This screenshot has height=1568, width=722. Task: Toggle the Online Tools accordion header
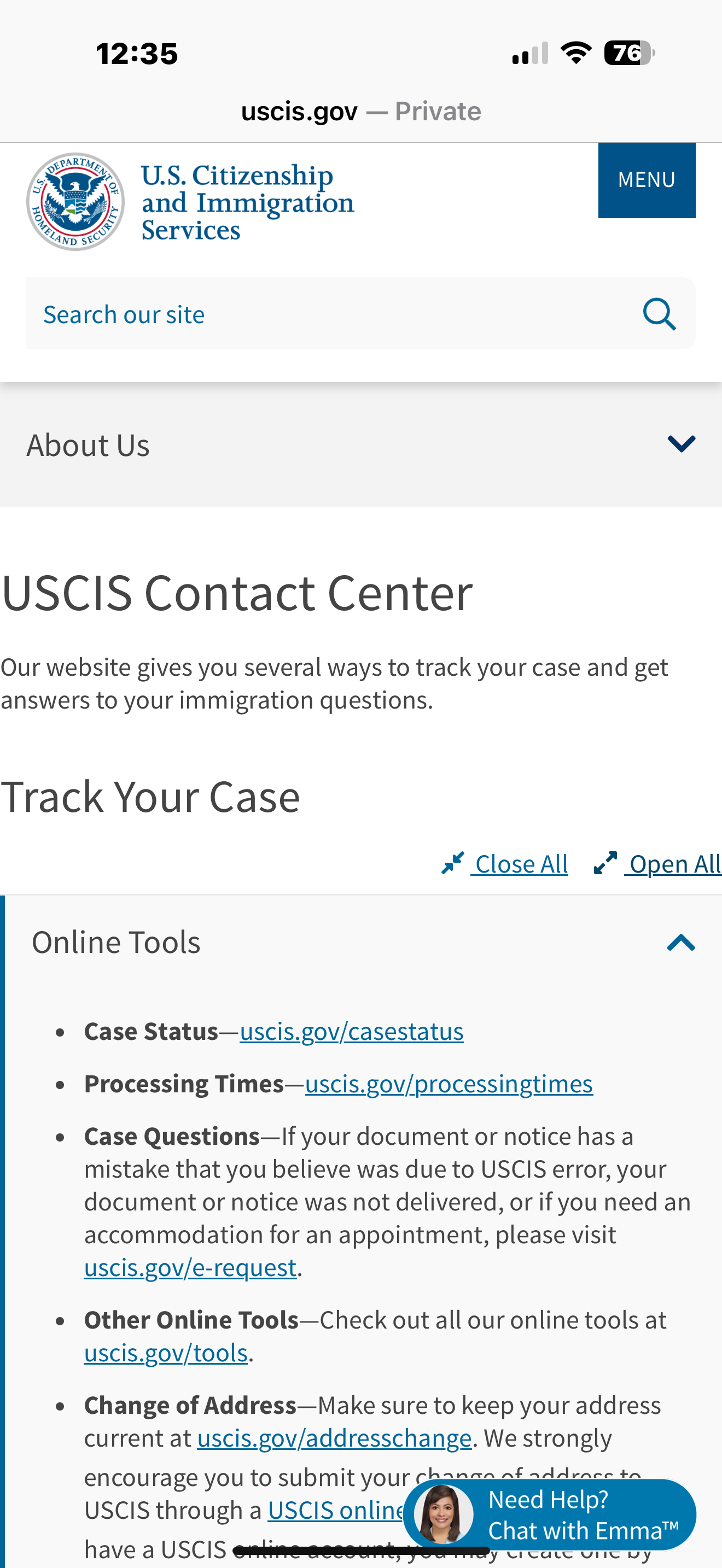363,943
